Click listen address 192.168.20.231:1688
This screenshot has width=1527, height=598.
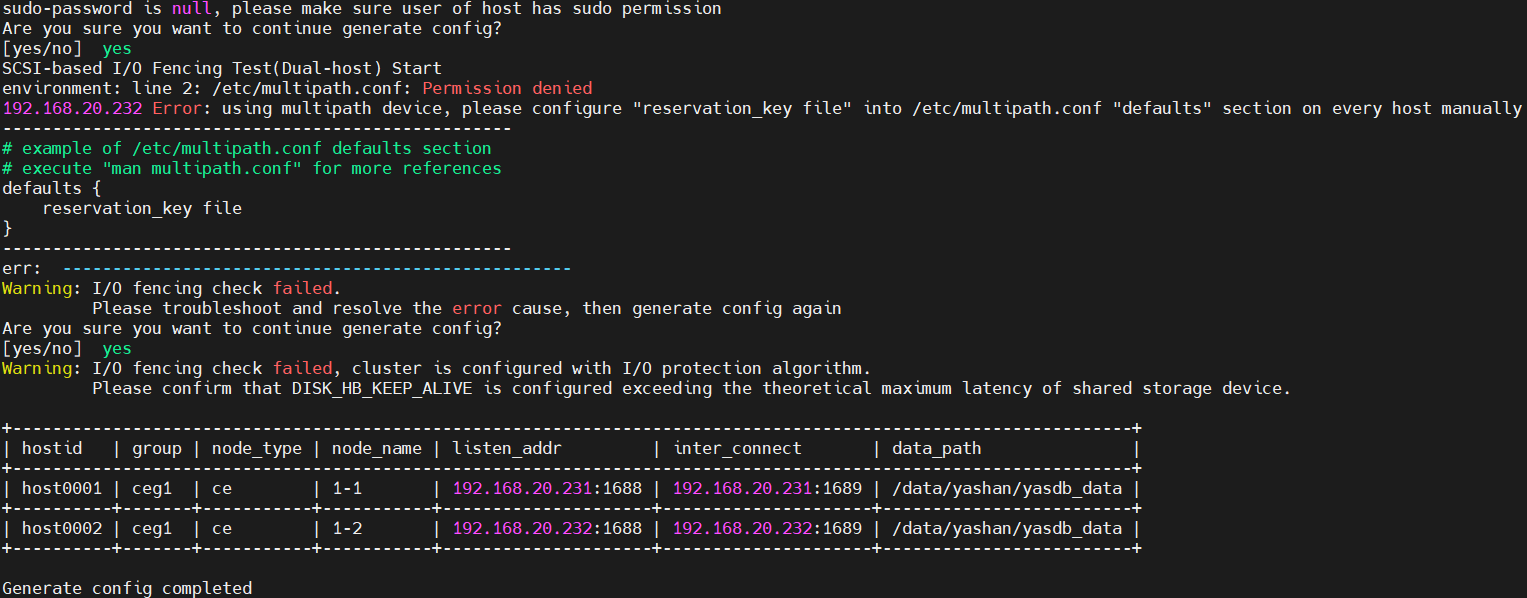(547, 488)
